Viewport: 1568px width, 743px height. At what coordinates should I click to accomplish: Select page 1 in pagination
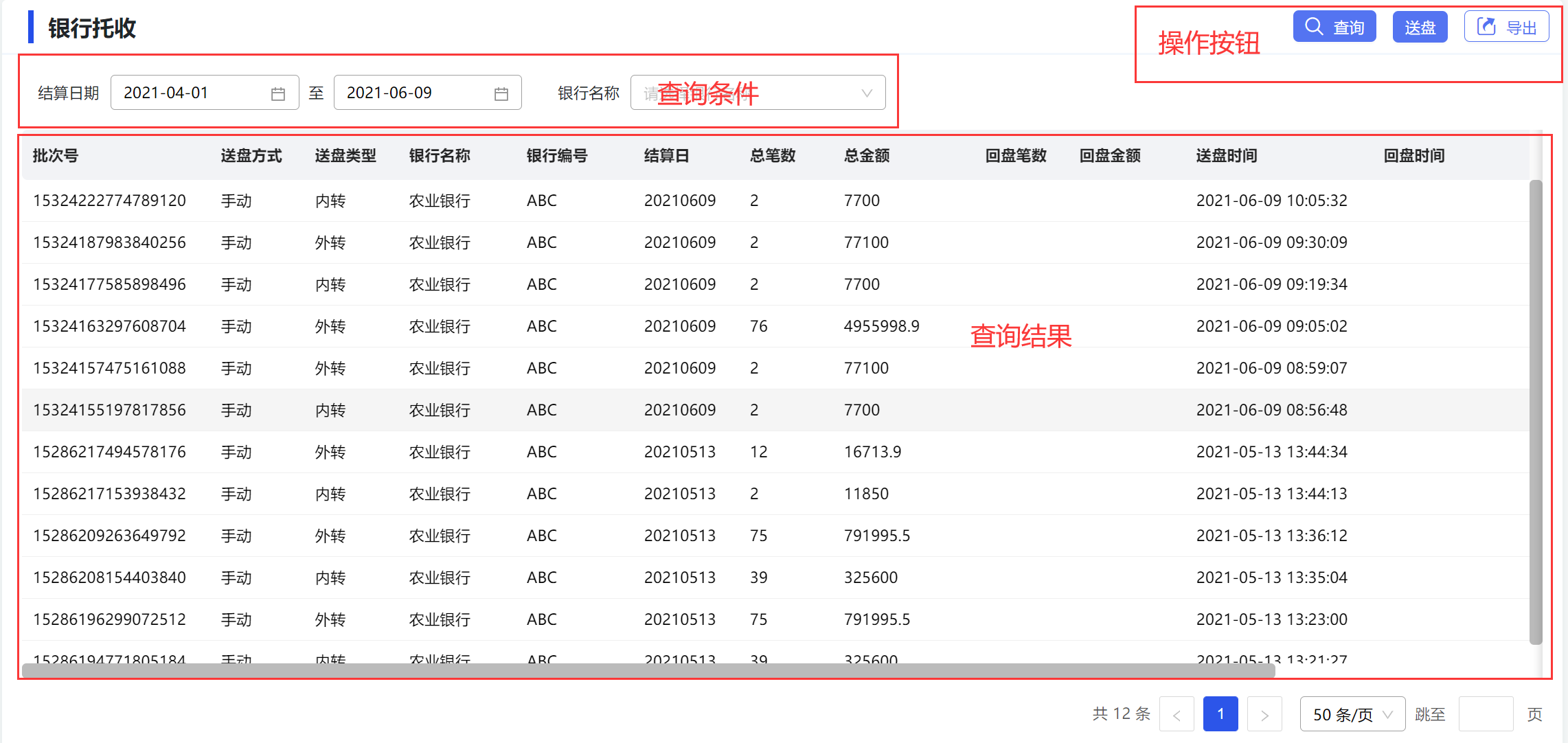(1220, 714)
